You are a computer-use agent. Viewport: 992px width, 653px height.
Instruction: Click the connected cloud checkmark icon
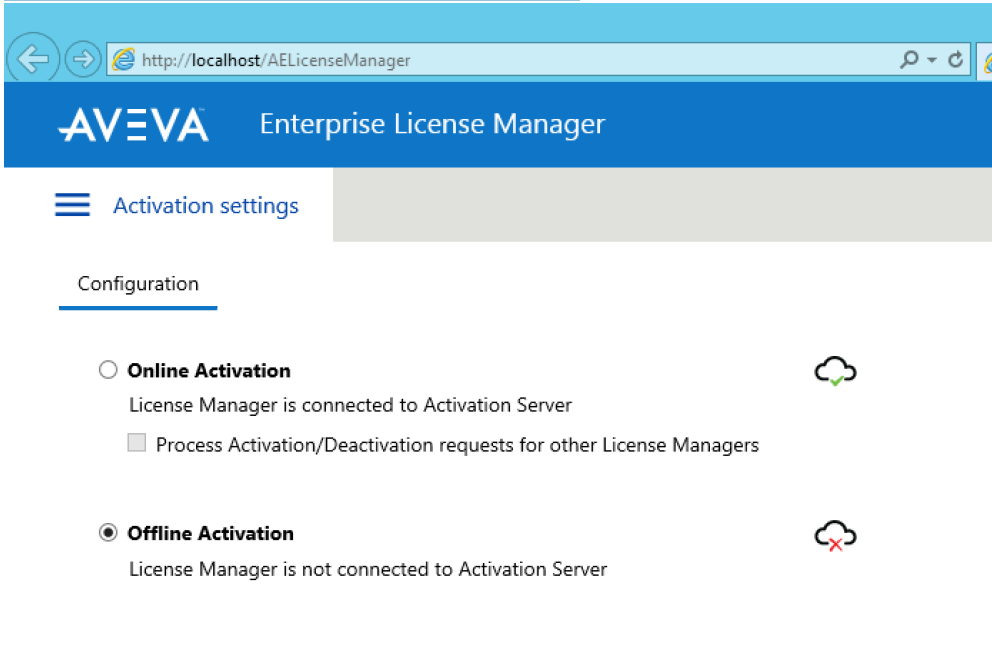point(835,371)
